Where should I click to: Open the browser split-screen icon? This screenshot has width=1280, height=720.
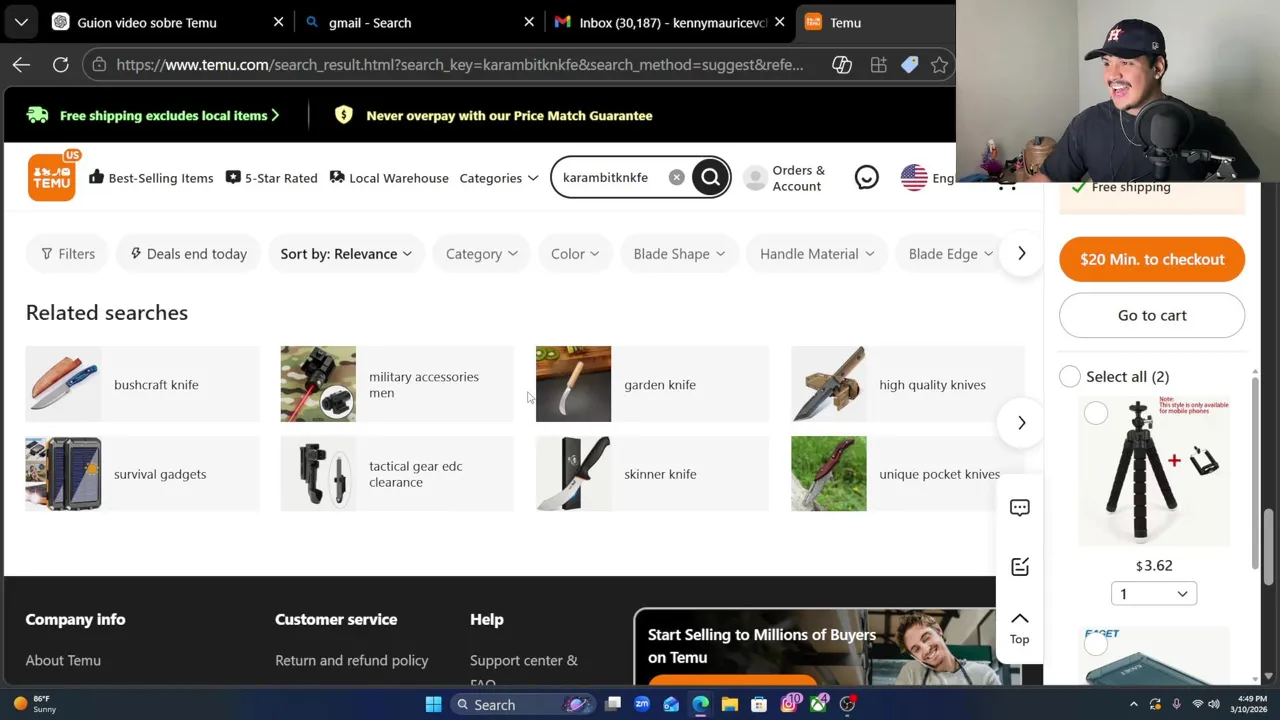click(879, 64)
